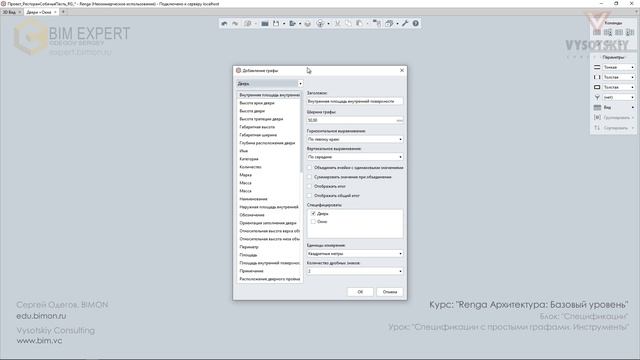Screen dimensions: 640x360
Task: Click the first Команды panel icon
Action: click(x=597, y=32)
